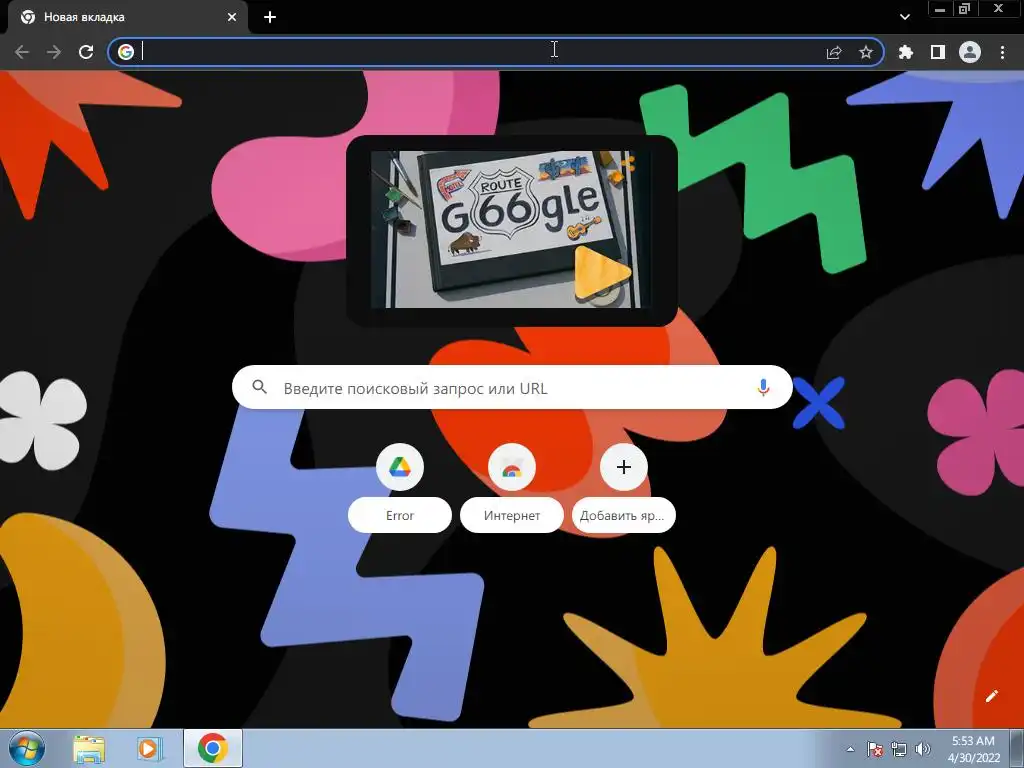Click the Show desktop strip
The image size is (1024, 768).
point(1017,749)
